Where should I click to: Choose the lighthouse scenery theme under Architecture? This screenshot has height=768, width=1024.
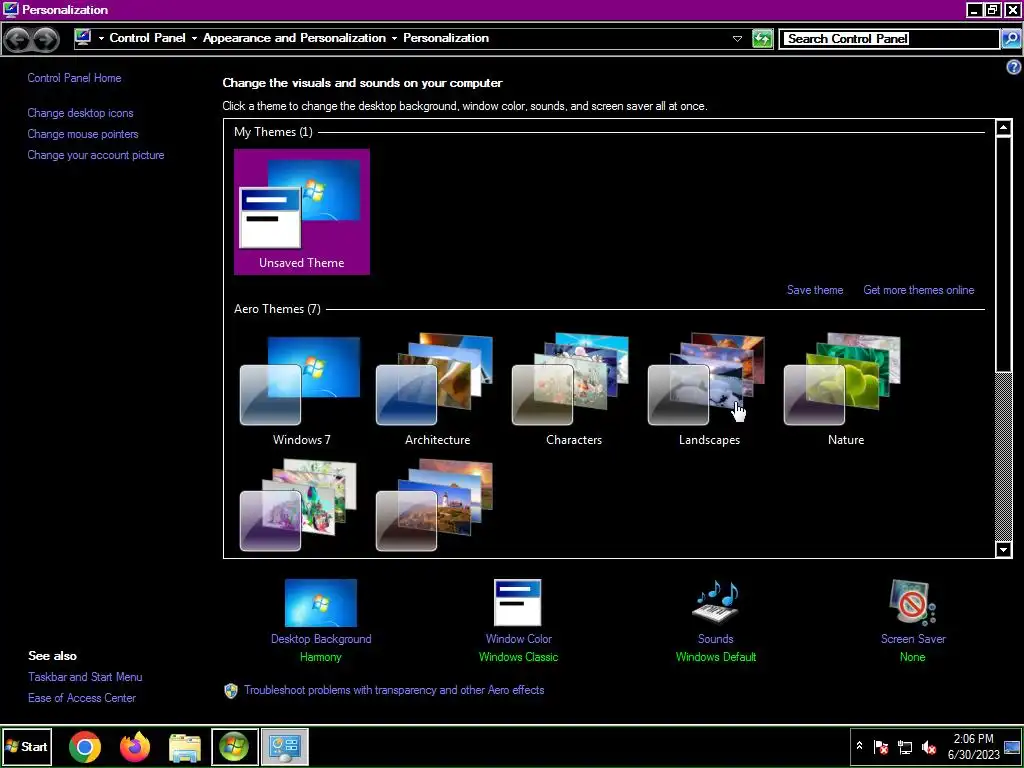tap(436, 505)
